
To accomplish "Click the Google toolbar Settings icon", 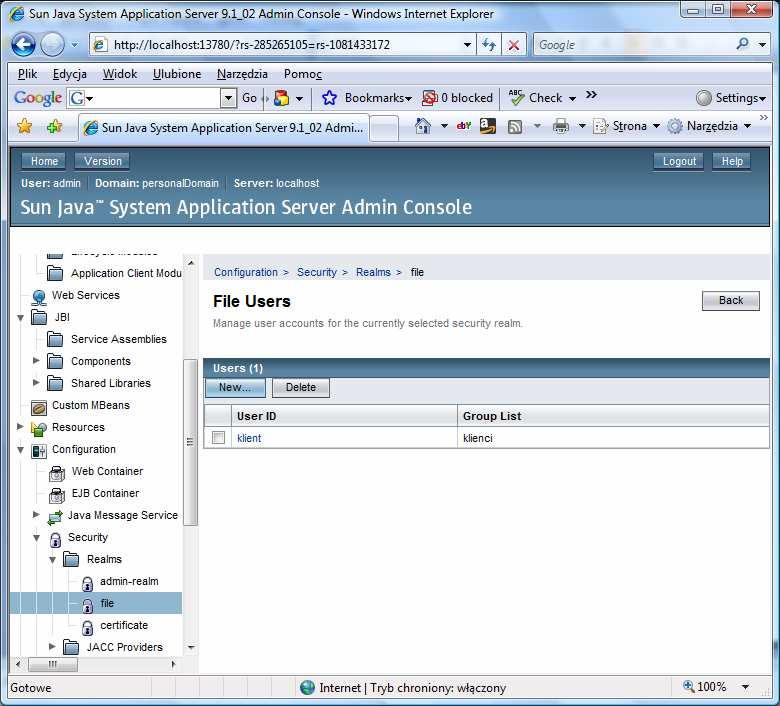I will (703, 98).
